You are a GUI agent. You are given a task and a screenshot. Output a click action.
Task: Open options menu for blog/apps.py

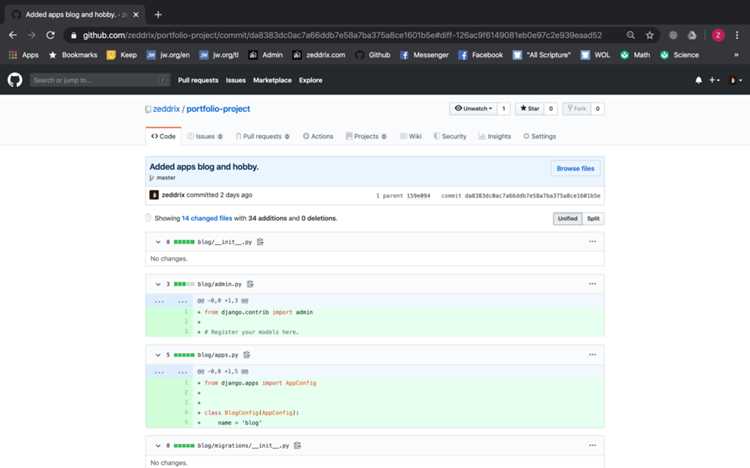(592, 355)
